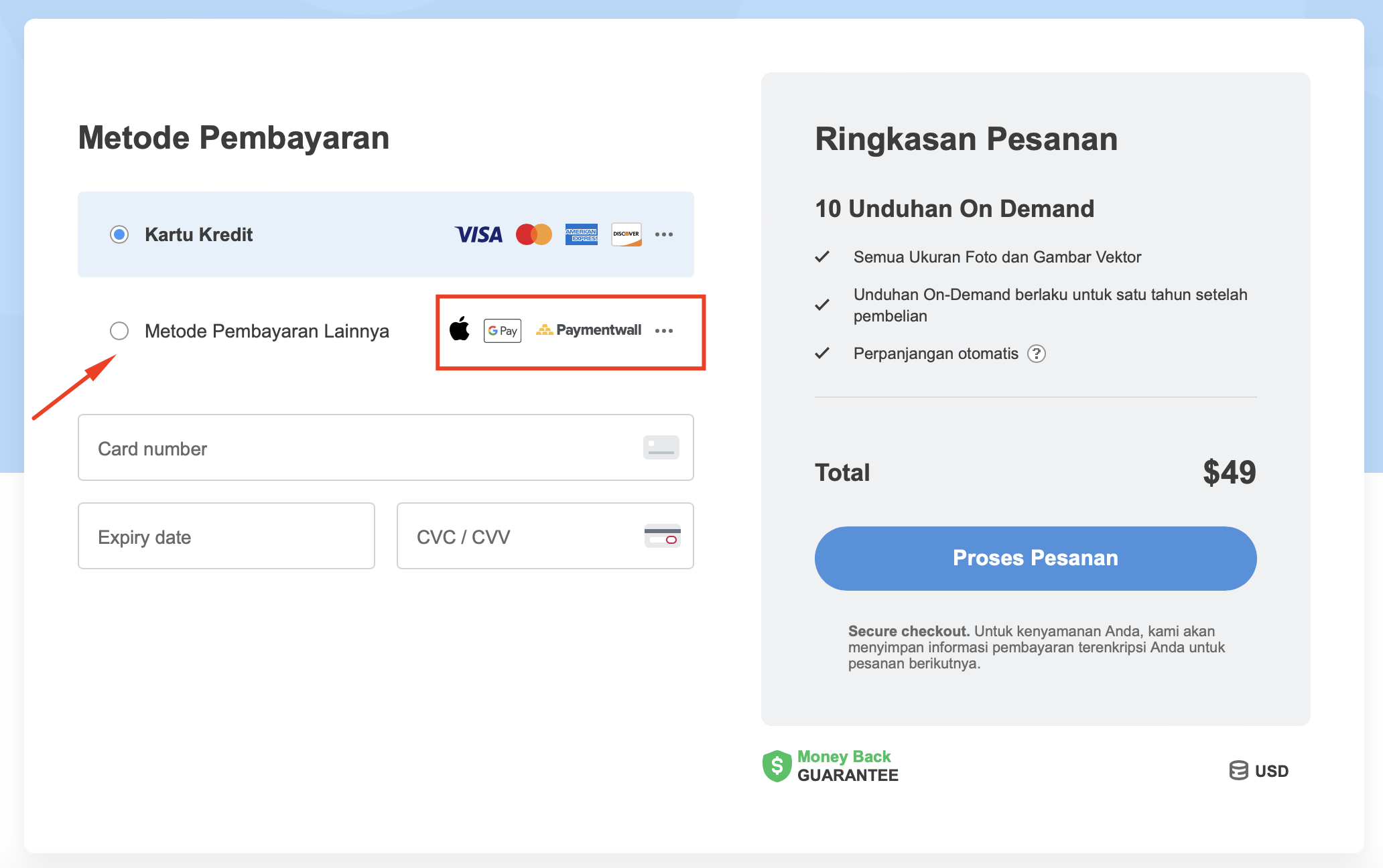Image resolution: width=1383 pixels, height=868 pixels.
Task: Click the Expiry date input field
Action: coord(226,536)
